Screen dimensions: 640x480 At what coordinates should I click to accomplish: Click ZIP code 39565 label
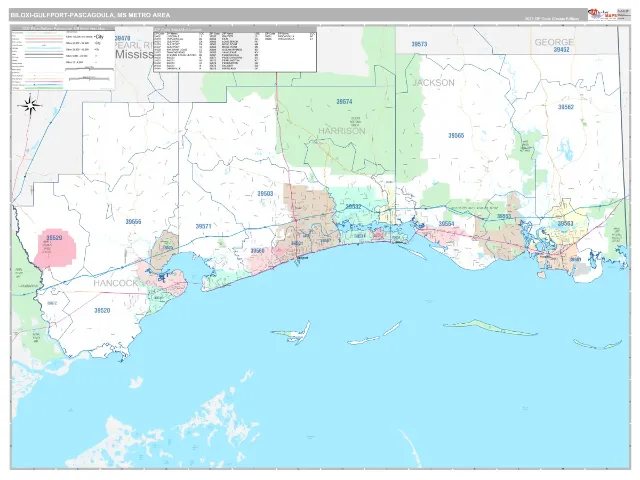tap(456, 136)
